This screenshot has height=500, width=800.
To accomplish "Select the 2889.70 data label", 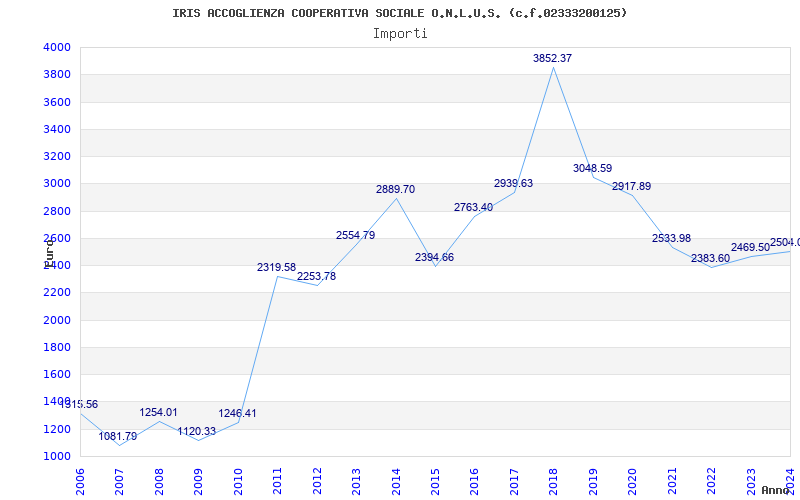I will pyautogui.click(x=395, y=189).
